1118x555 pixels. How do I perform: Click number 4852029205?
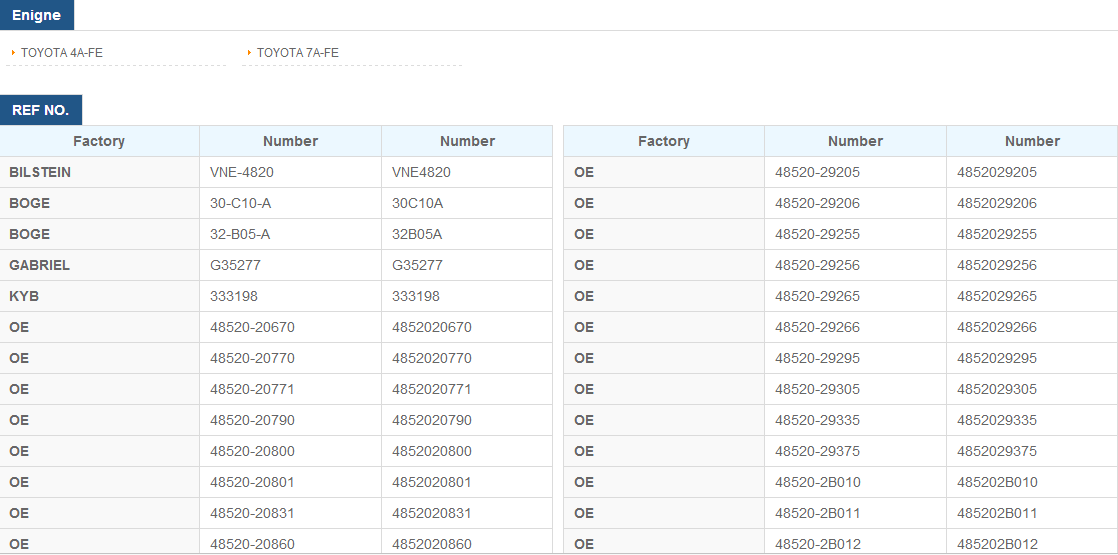pyautogui.click(x=998, y=173)
